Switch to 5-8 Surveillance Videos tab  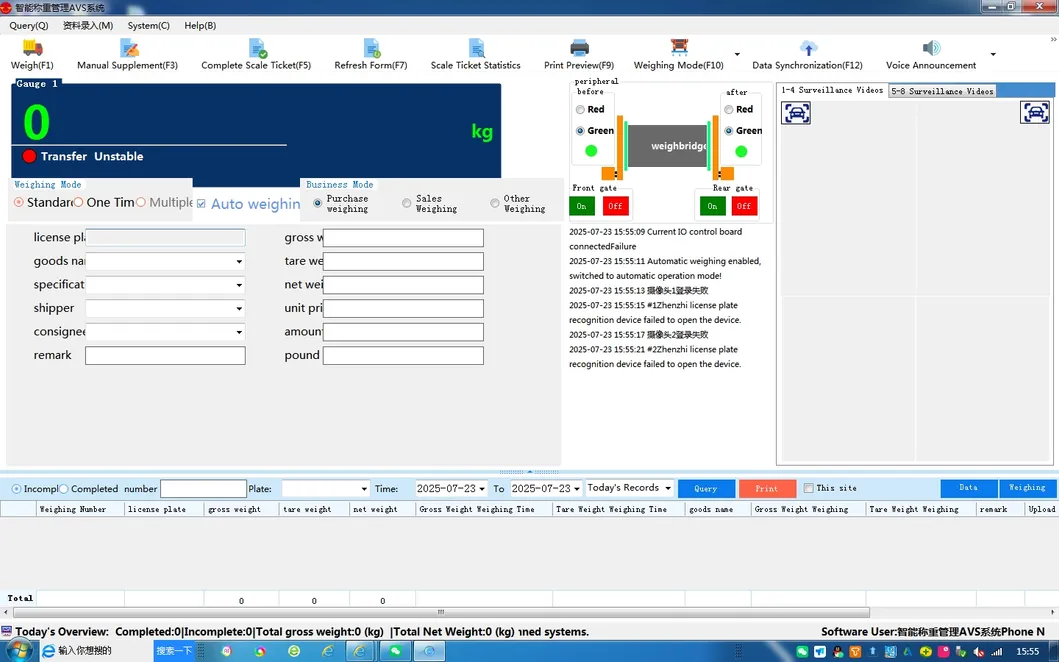pyautogui.click(x=941, y=90)
